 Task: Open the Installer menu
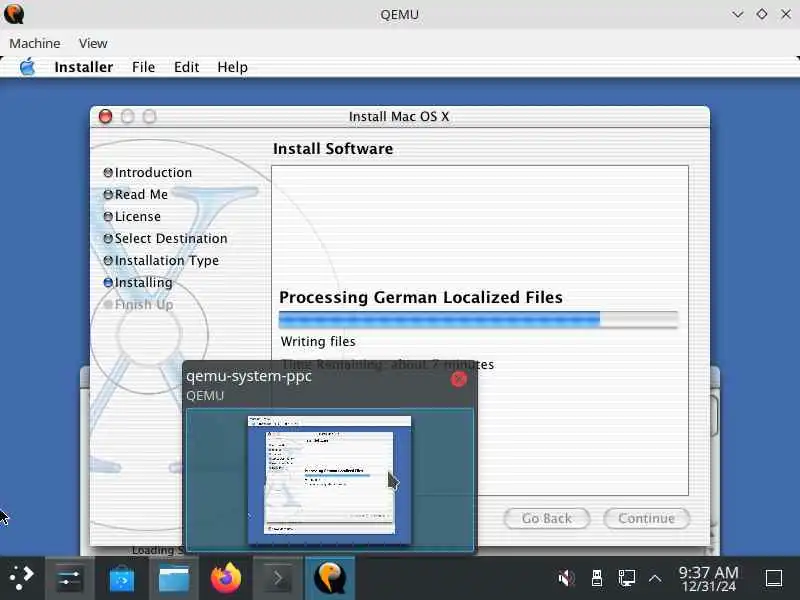[84, 67]
